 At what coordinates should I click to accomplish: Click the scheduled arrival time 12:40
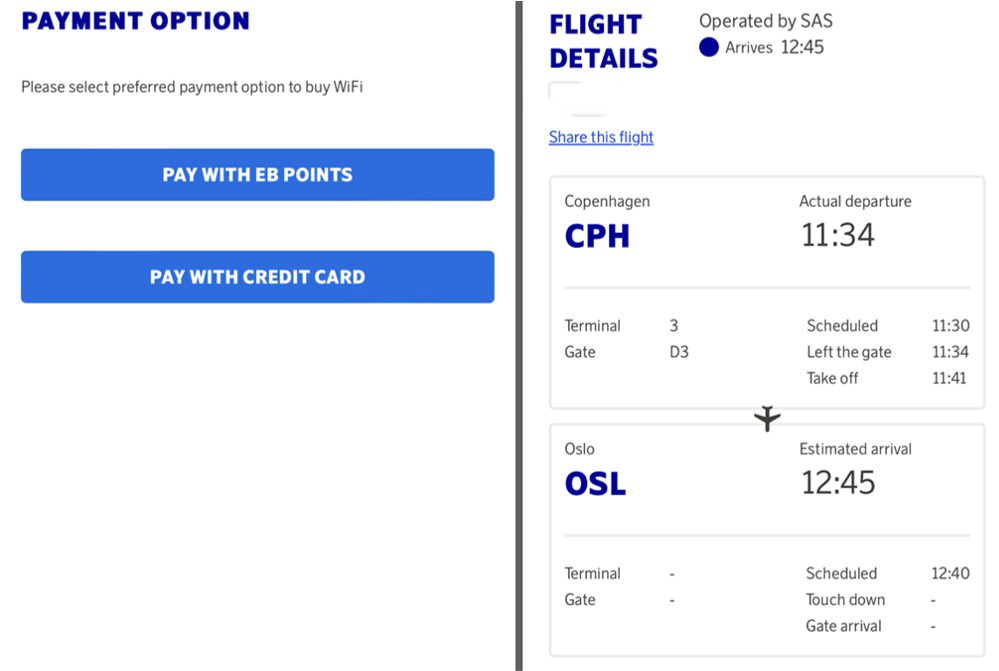point(950,573)
